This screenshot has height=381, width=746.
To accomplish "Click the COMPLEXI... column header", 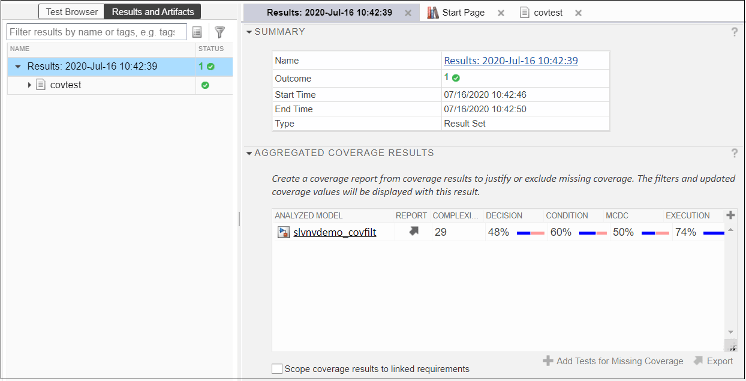I will [455, 215].
